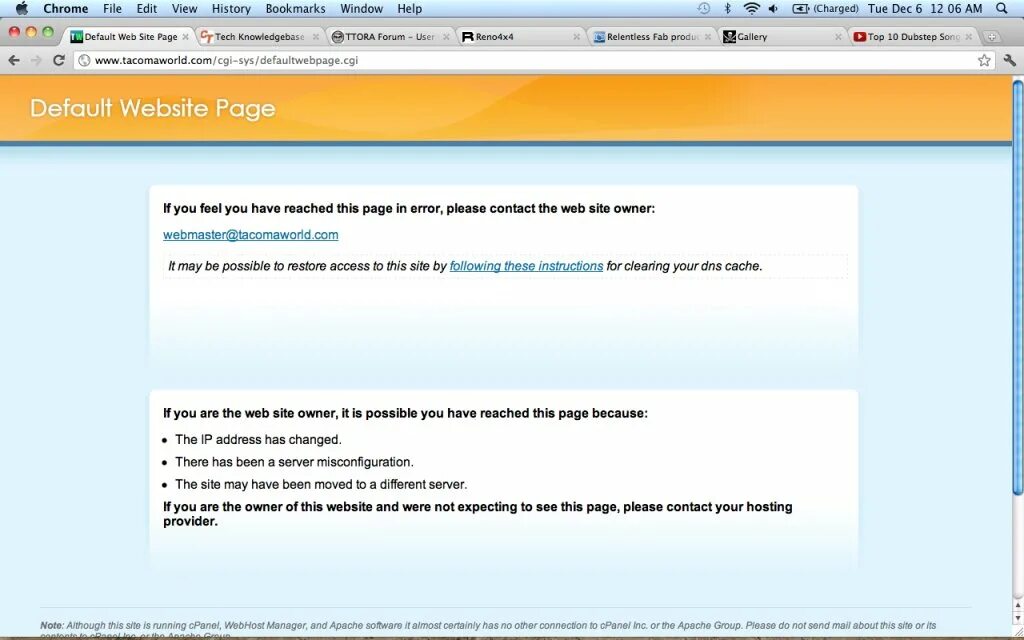
Task: Close the Tech Knowledgebase tab
Action: (316, 37)
